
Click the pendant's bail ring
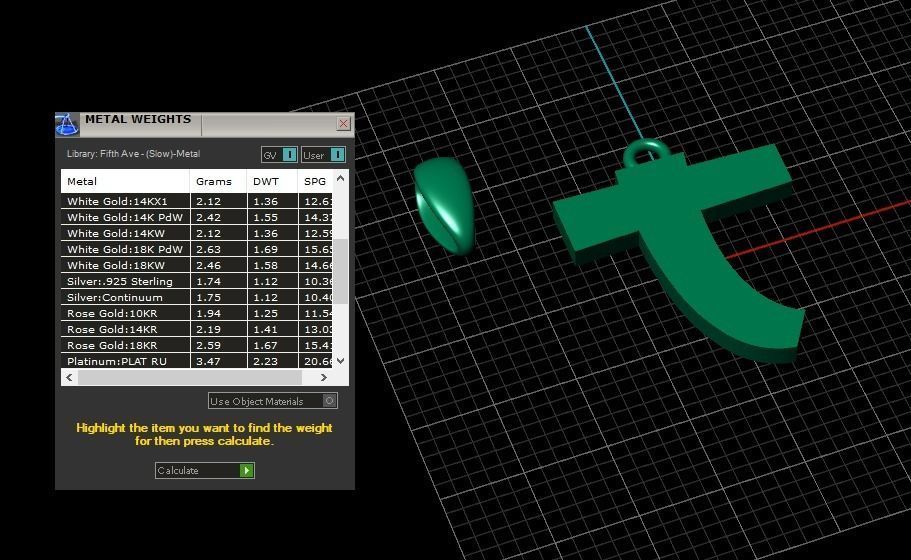tap(646, 152)
